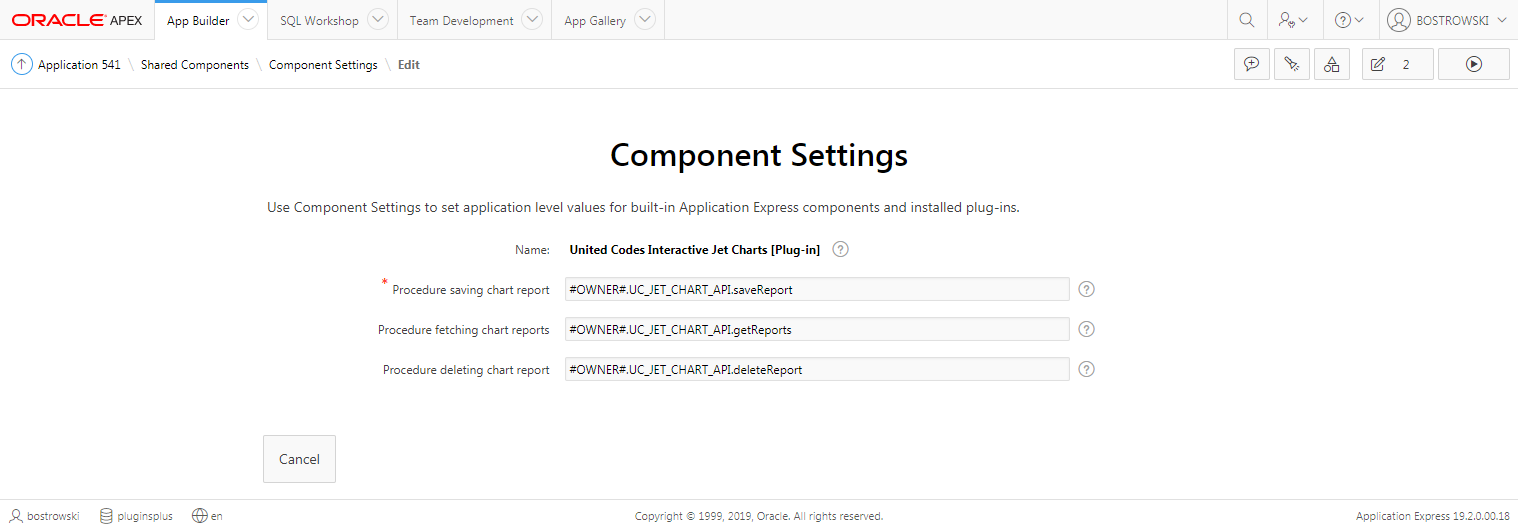Click the Run Application play button
Viewport: 1518px width, 532px height.
pyautogui.click(x=1473, y=64)
